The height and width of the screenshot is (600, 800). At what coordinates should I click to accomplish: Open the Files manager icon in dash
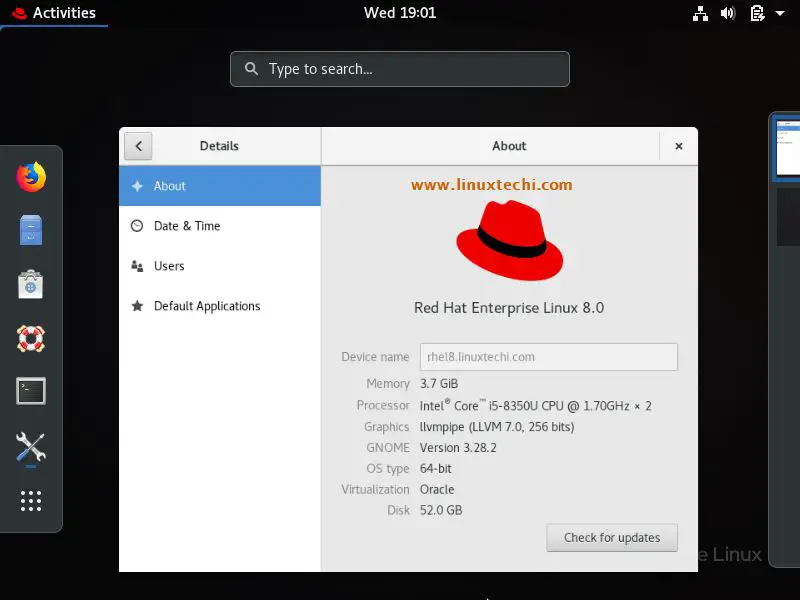pyautogui.click(x=31, y=230)
